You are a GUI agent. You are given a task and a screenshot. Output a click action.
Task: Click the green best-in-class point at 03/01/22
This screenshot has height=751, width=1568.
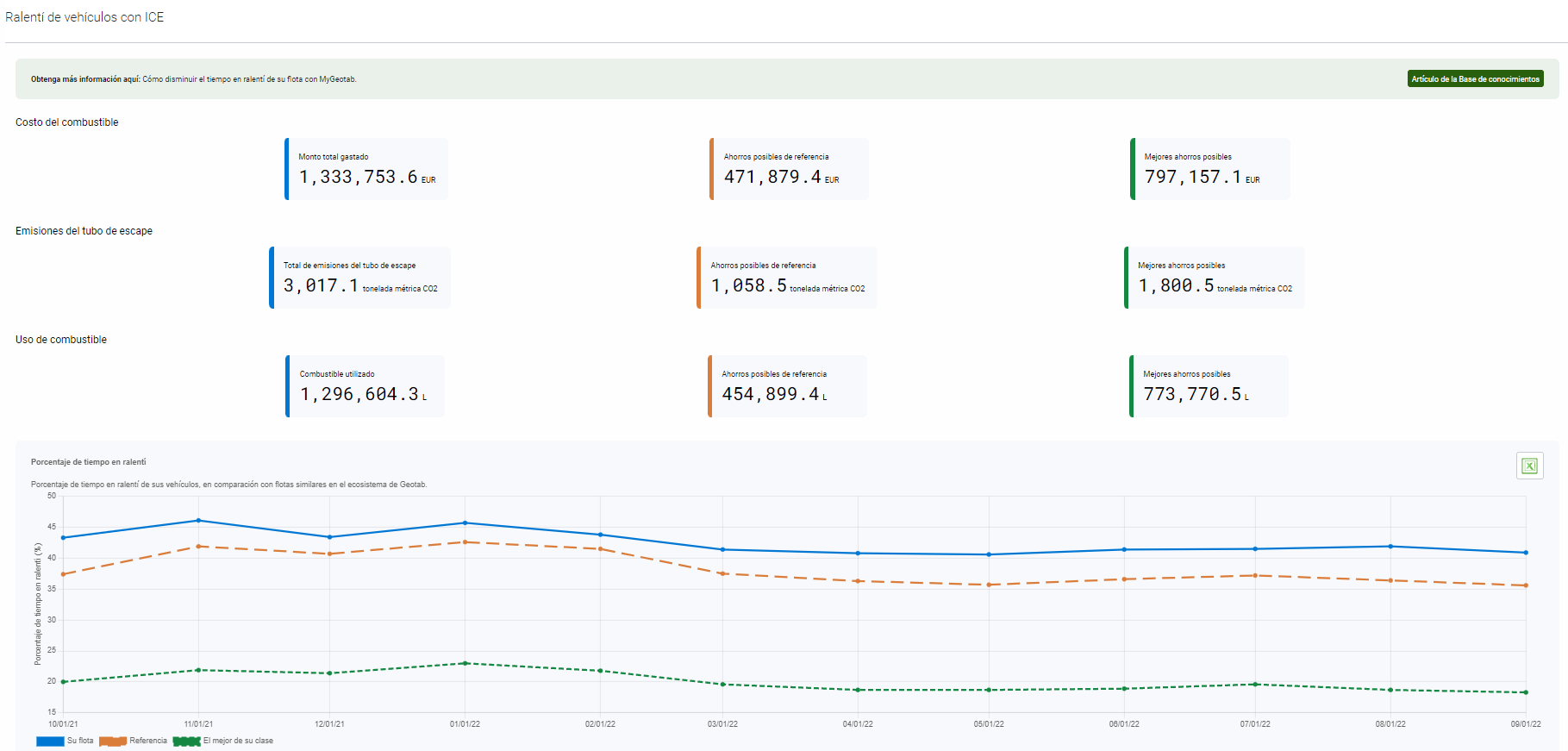pos(722,685)
